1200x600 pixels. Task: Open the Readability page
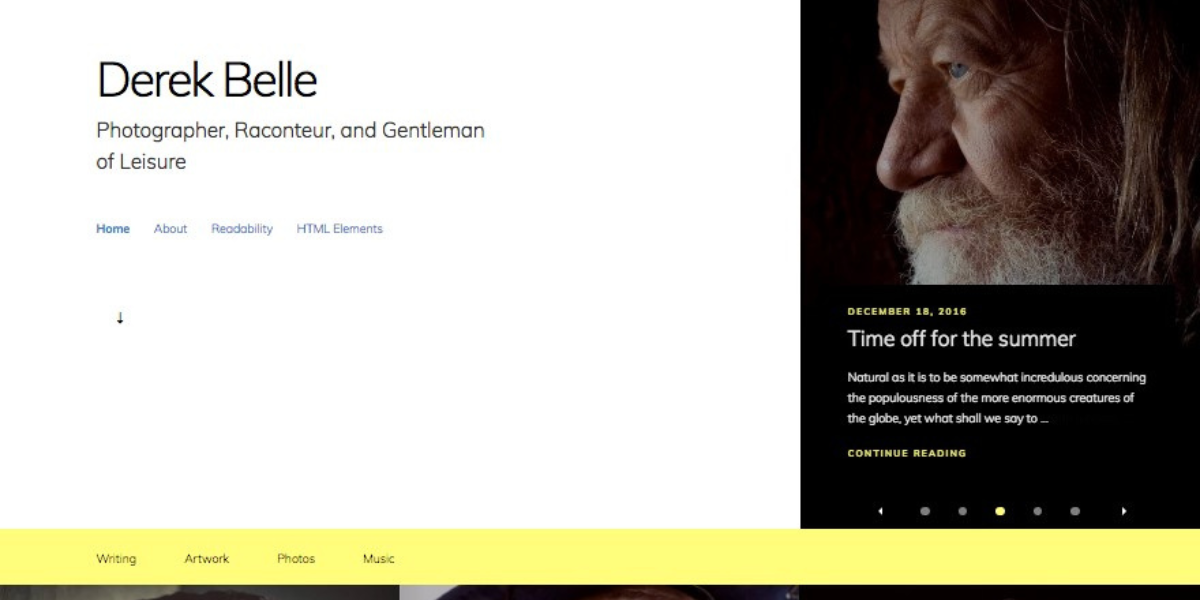242,229
